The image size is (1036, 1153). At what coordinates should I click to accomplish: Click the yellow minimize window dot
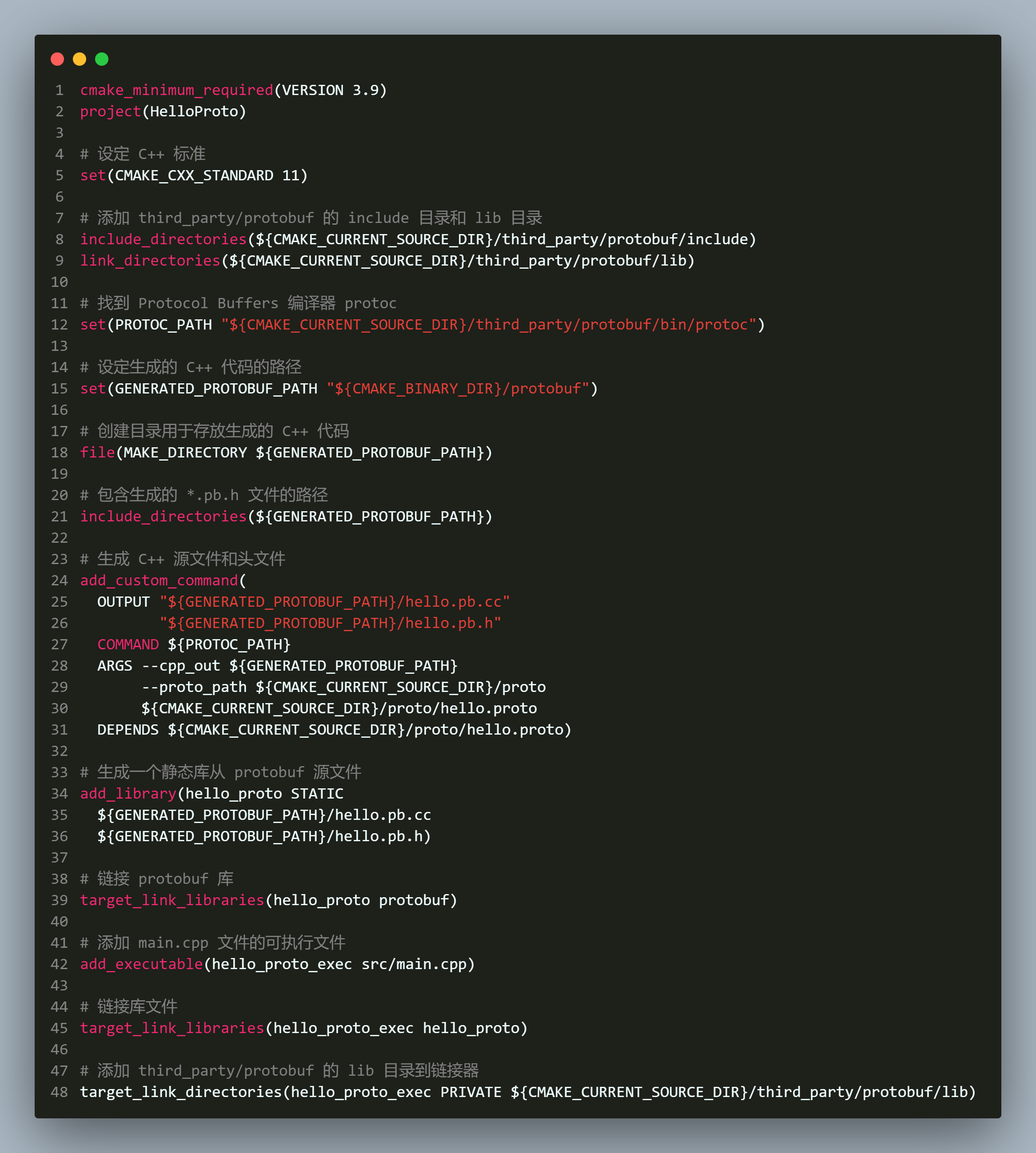80,59
